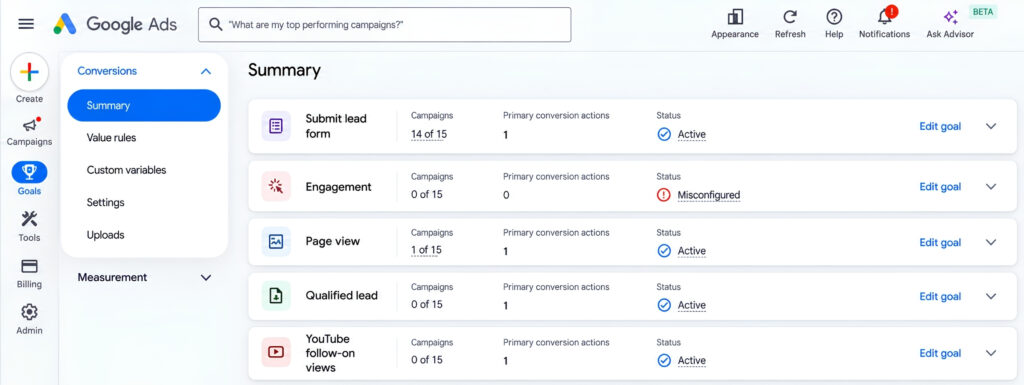Open the hamburger main menu
The image size is (1024, 385).
(x=26, y=24)
